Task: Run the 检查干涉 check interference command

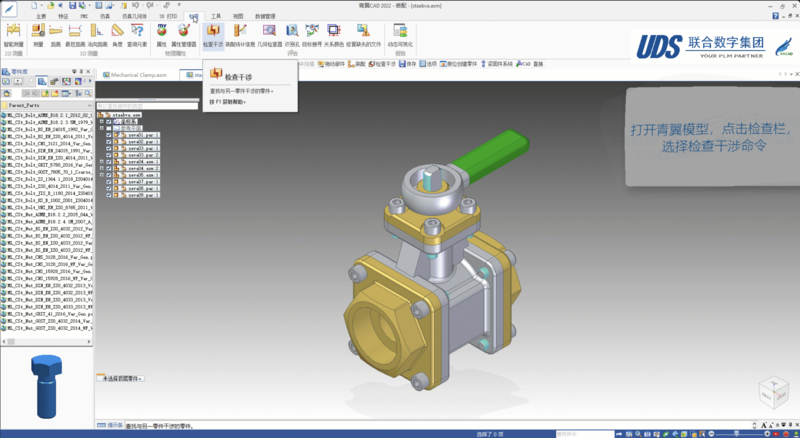Action: click(213, 35)
